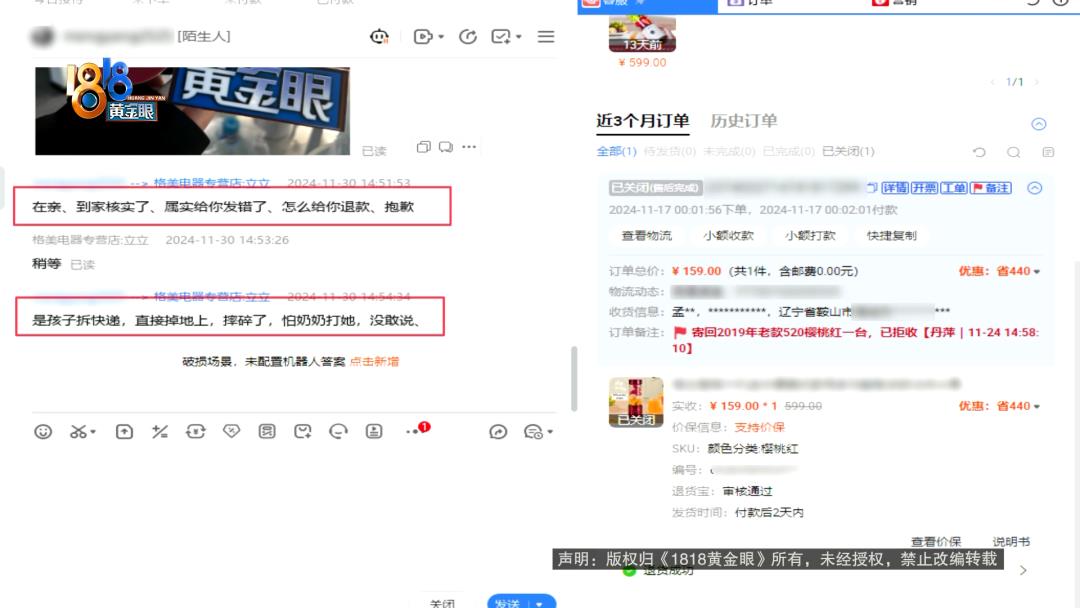This screenshot has width=1080, height=608.
Task: Open the dropdown arrow beside the video icon
Action: [x=441, y=36]
